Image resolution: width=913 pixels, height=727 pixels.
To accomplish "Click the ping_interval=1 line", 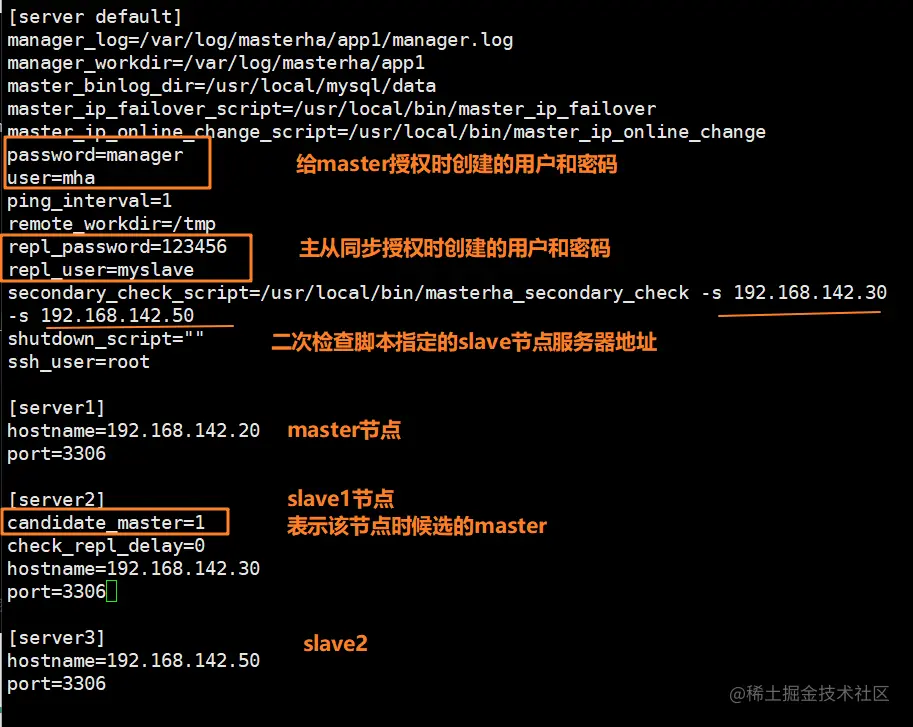I will pyautogui.click(x=90, y=201).
